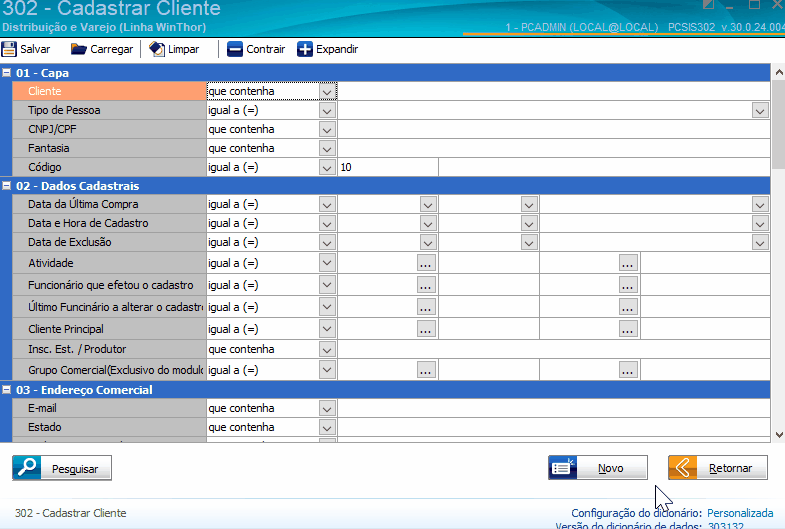The image size is (785, 529).
Task: Click the Salvar toolbar label
Action: 35,49
